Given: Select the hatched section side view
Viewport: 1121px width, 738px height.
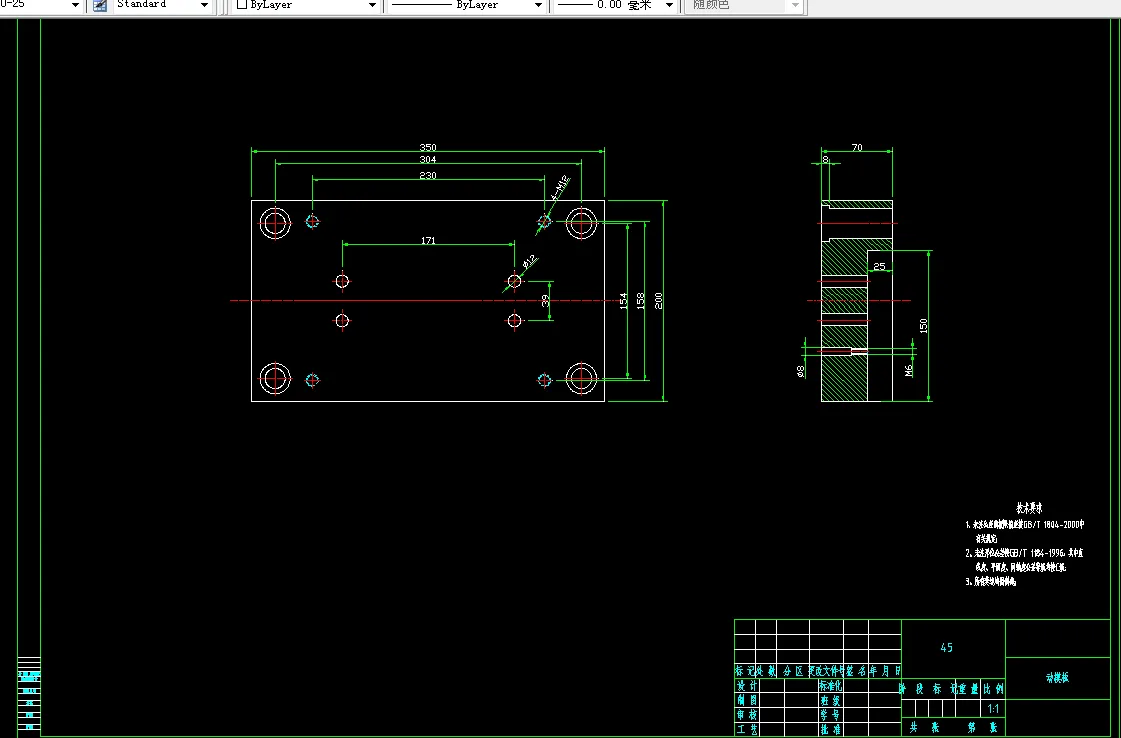Looking at the screenshot, I should (x=856, y=300).
